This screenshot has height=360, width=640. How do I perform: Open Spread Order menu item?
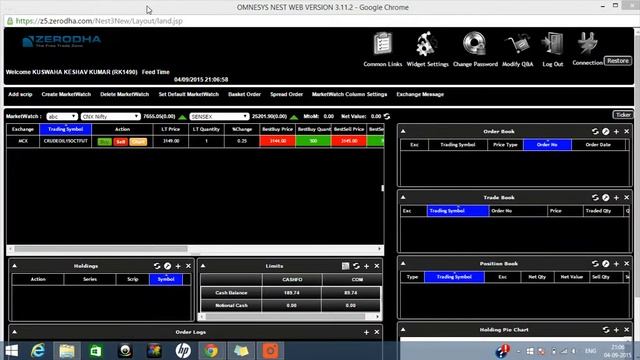click(x=287, y=94)
